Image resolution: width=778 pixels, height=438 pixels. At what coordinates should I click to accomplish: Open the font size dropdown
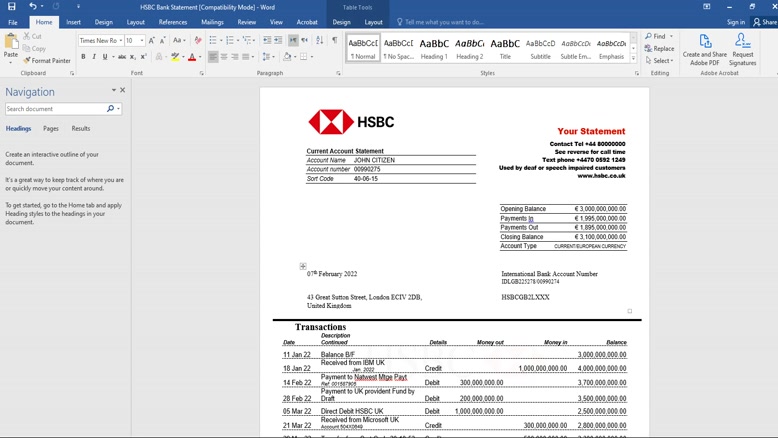pos(141,41)
